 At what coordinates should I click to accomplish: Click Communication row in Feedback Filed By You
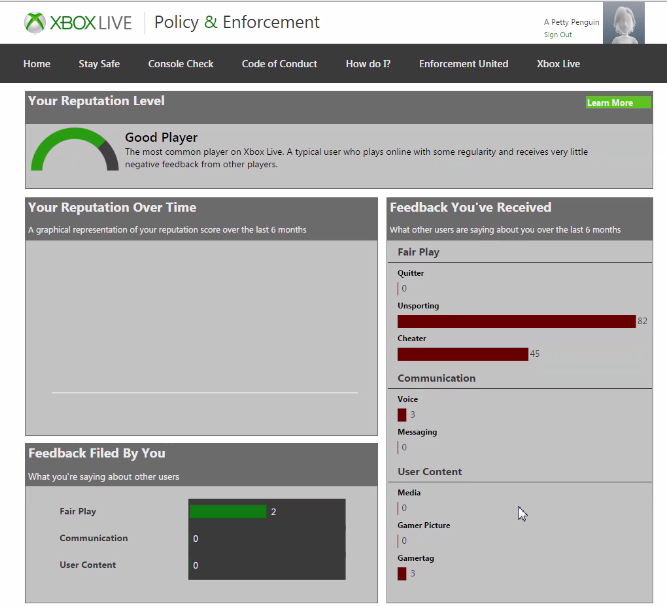coord(202,538)
